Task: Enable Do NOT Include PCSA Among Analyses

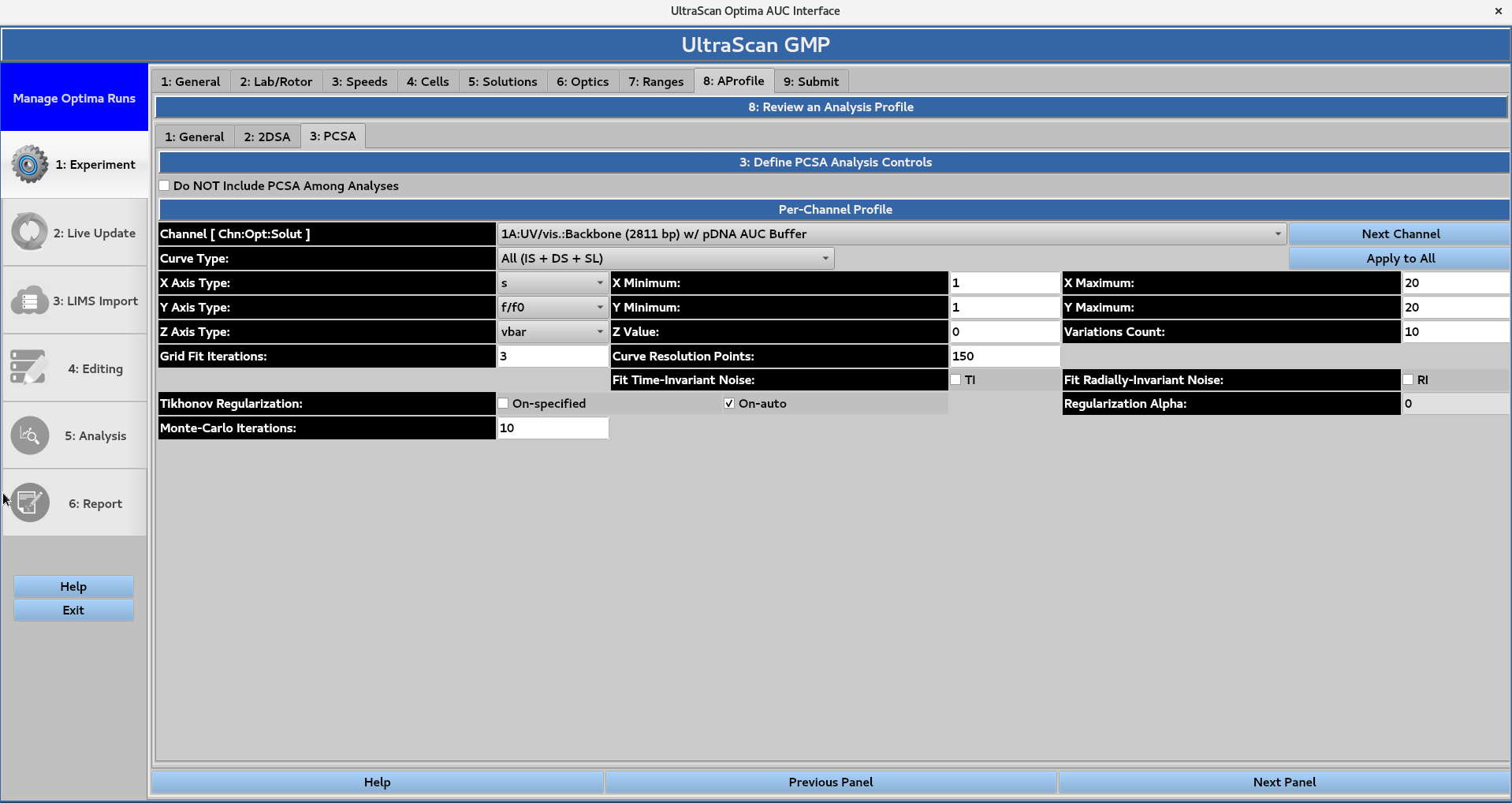Action: pos(164,185)
